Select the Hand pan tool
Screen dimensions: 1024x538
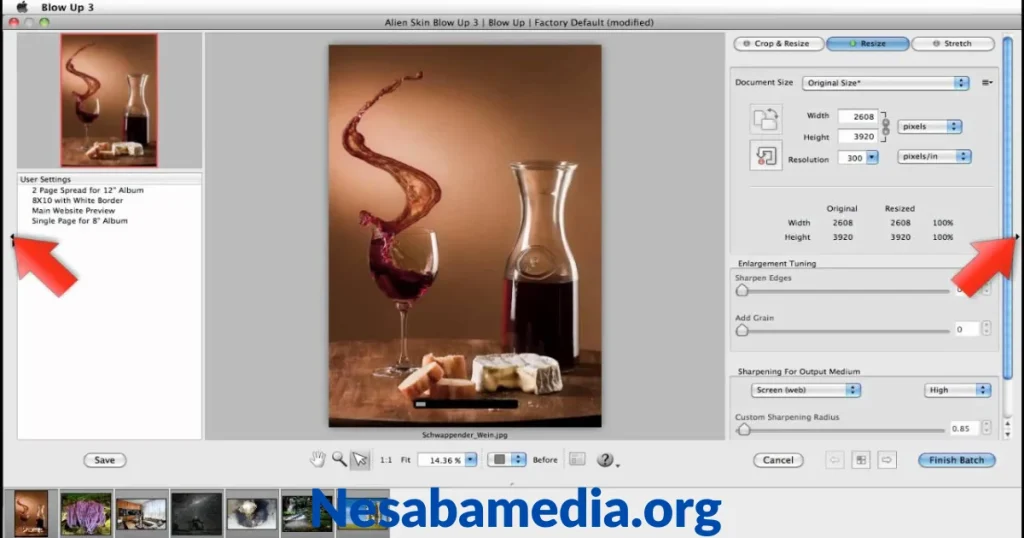click(317, 460)
